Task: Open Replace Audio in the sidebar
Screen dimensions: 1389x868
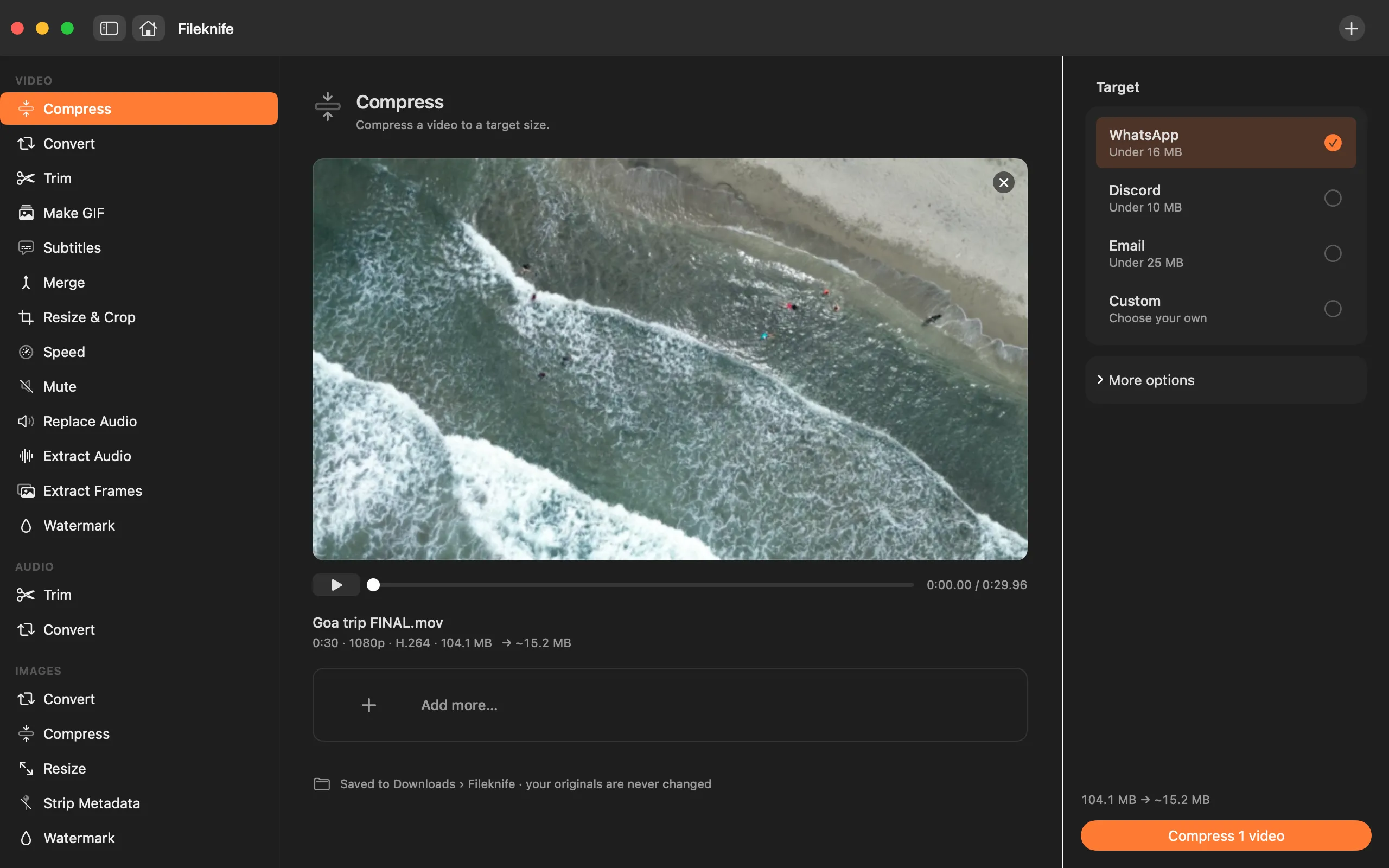Action: click(x=139, y=421)
